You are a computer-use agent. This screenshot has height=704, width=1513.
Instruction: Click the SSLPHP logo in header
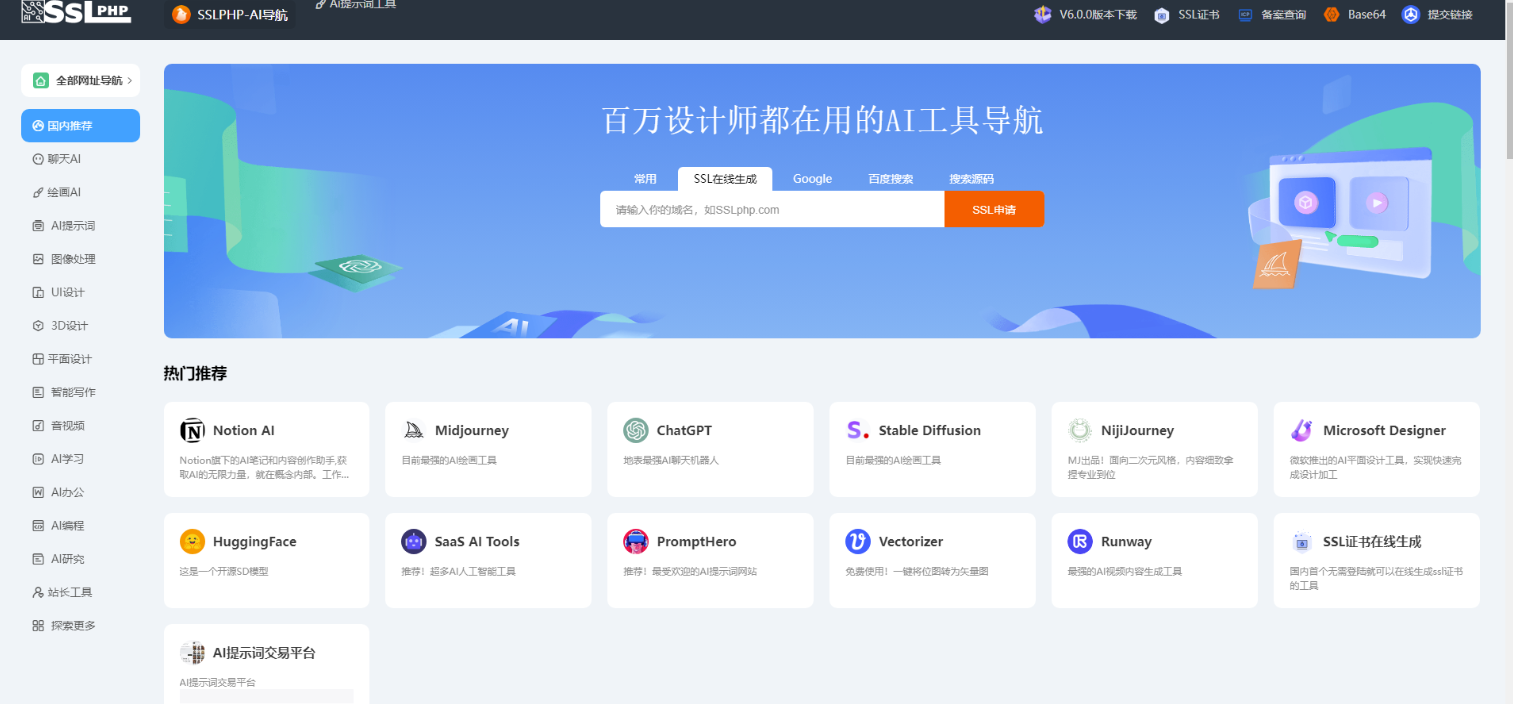pyautogui.click(x=76, y=12)
